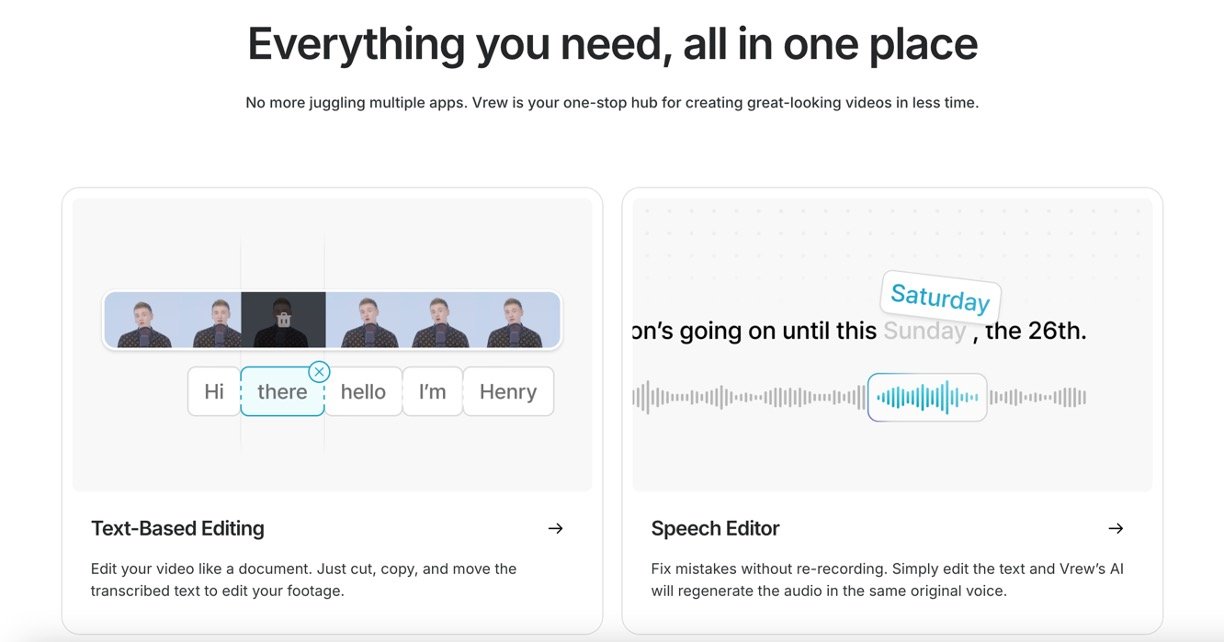Open the Text-Based Editing feature title
1224x642 pixels.
tap(178, 528)
